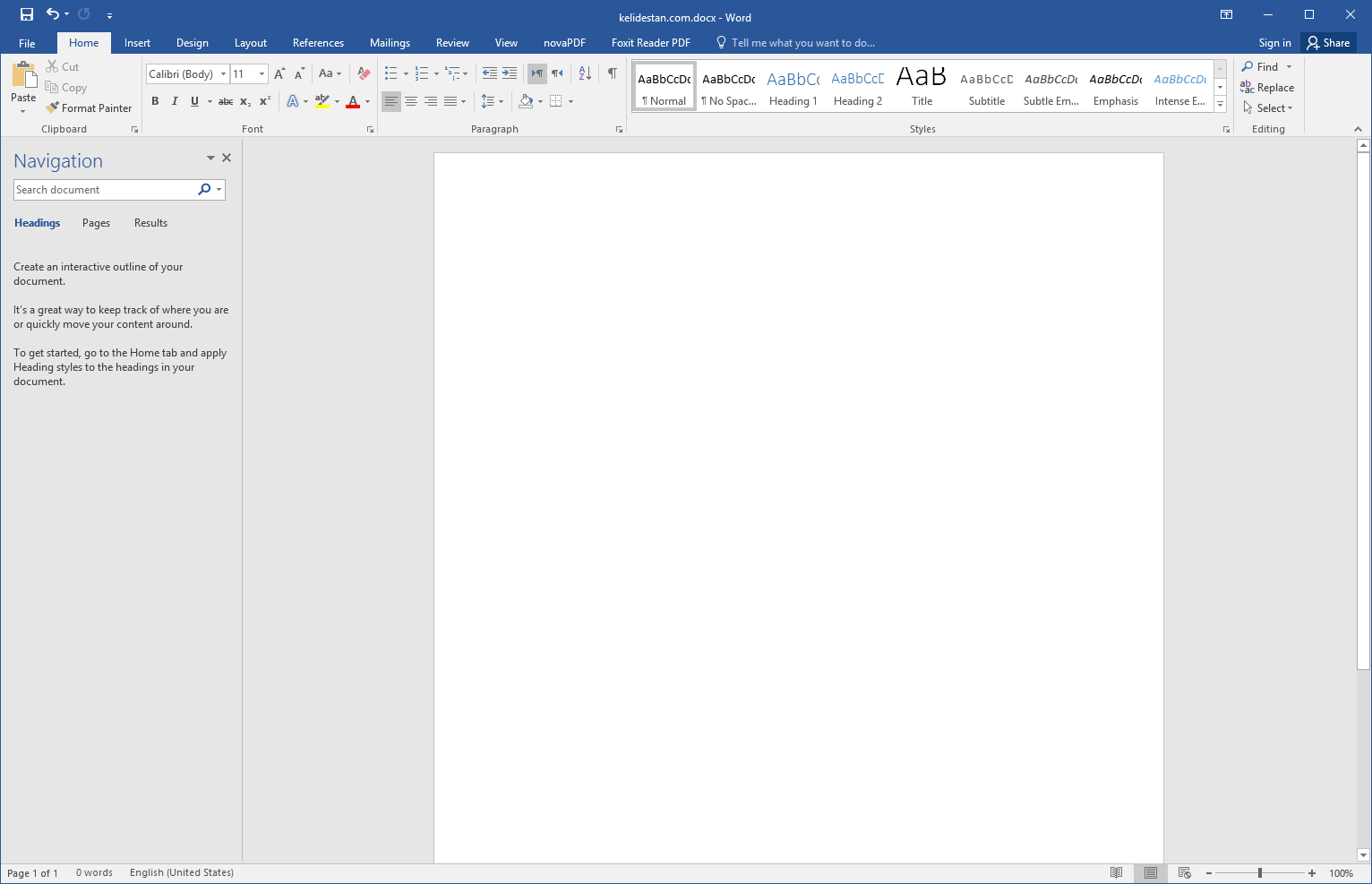This screenshot has width=1372, height=884.
Task: Toggle Italic formatting
Action: [175, 101]
